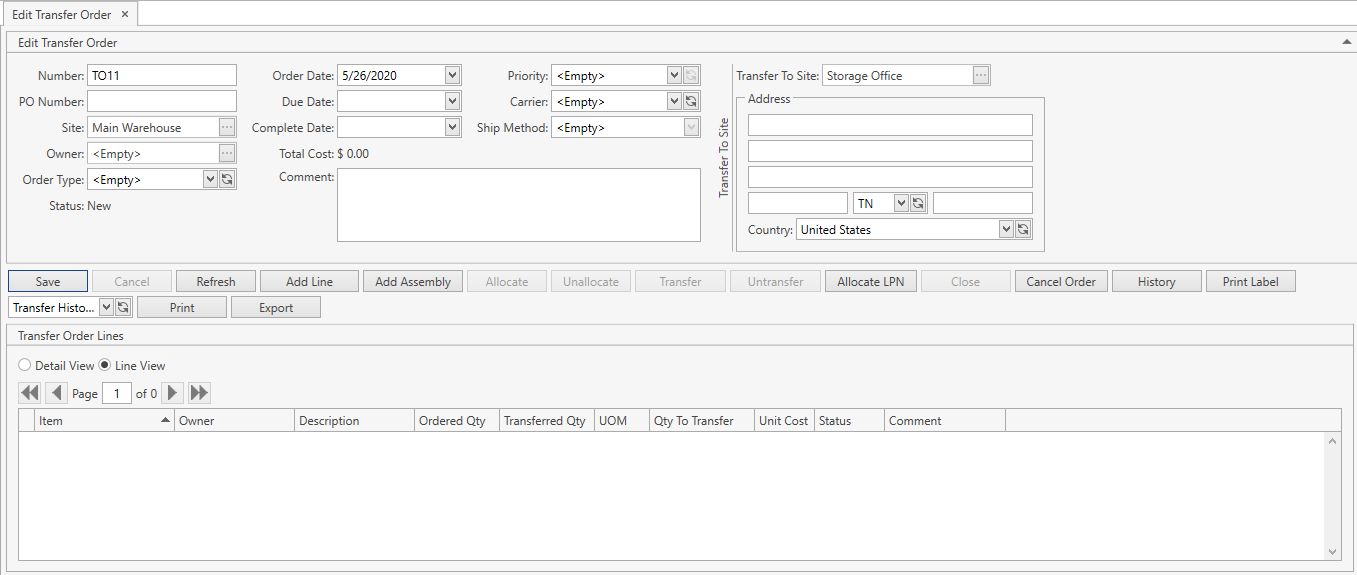This screenshot has height=575, width=1357.
Task: Refresh the Order Type list icon
Action: (x=227, y=180)
